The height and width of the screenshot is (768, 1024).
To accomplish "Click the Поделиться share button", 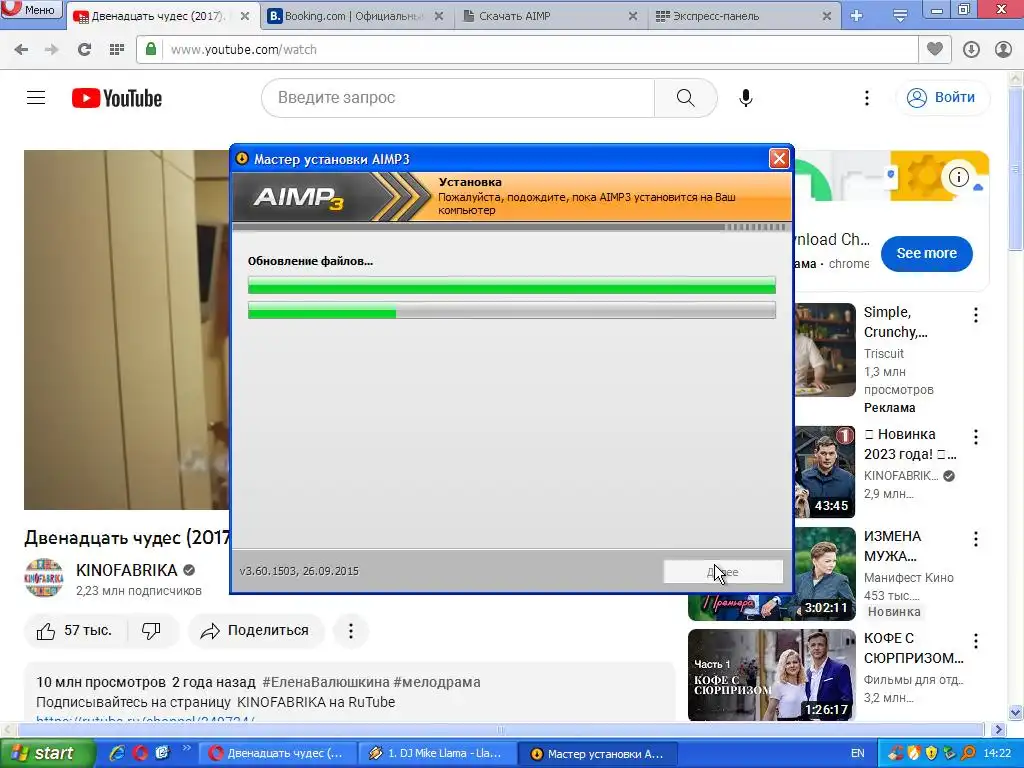I will point(255,631).
